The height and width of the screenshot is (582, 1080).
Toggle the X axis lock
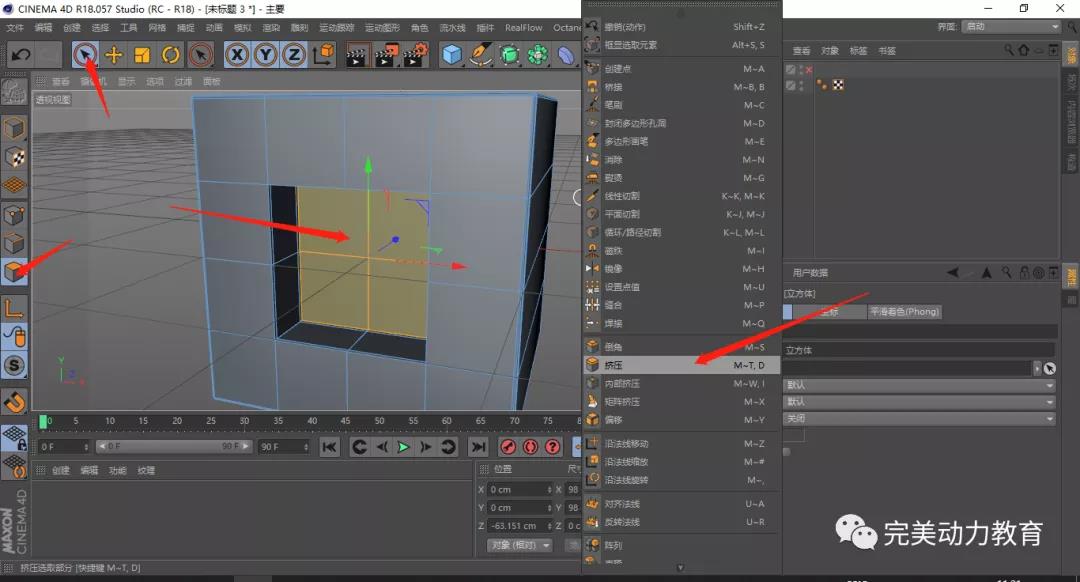[x=237, y=54]
